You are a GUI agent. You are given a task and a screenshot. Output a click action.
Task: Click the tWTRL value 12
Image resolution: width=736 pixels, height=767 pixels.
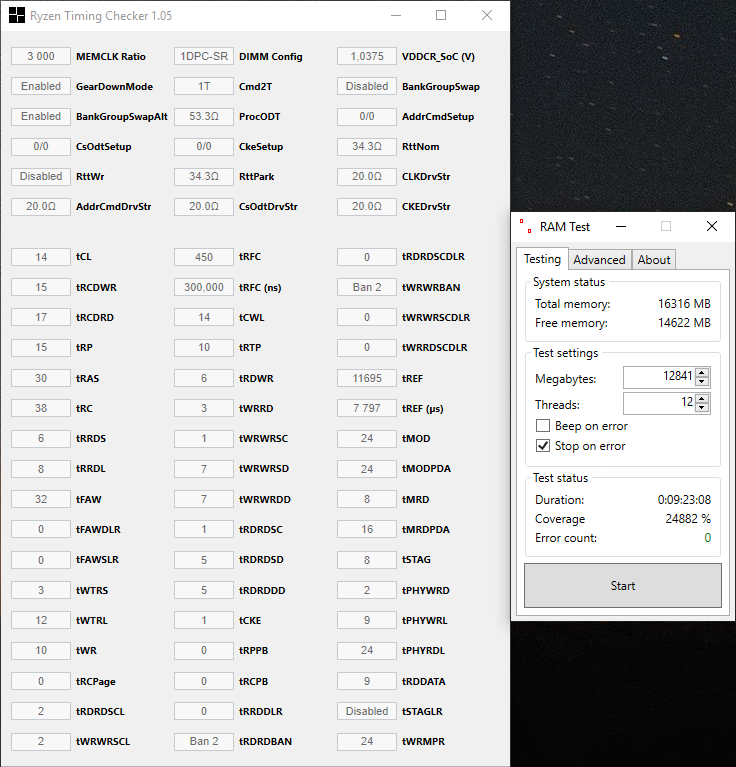click(41, 620)
